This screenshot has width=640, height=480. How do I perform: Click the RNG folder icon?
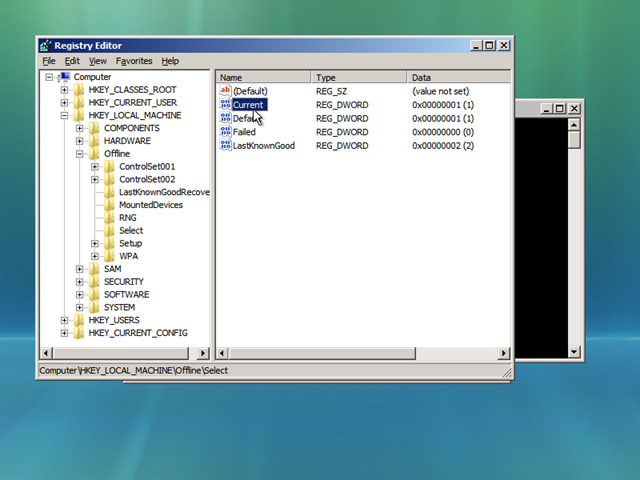109,218
